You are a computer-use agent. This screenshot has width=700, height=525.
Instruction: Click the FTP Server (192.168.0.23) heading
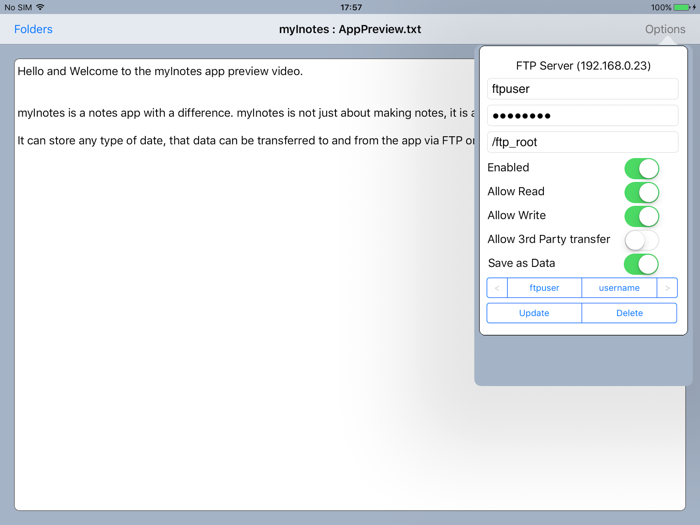[x=583, y=66]
